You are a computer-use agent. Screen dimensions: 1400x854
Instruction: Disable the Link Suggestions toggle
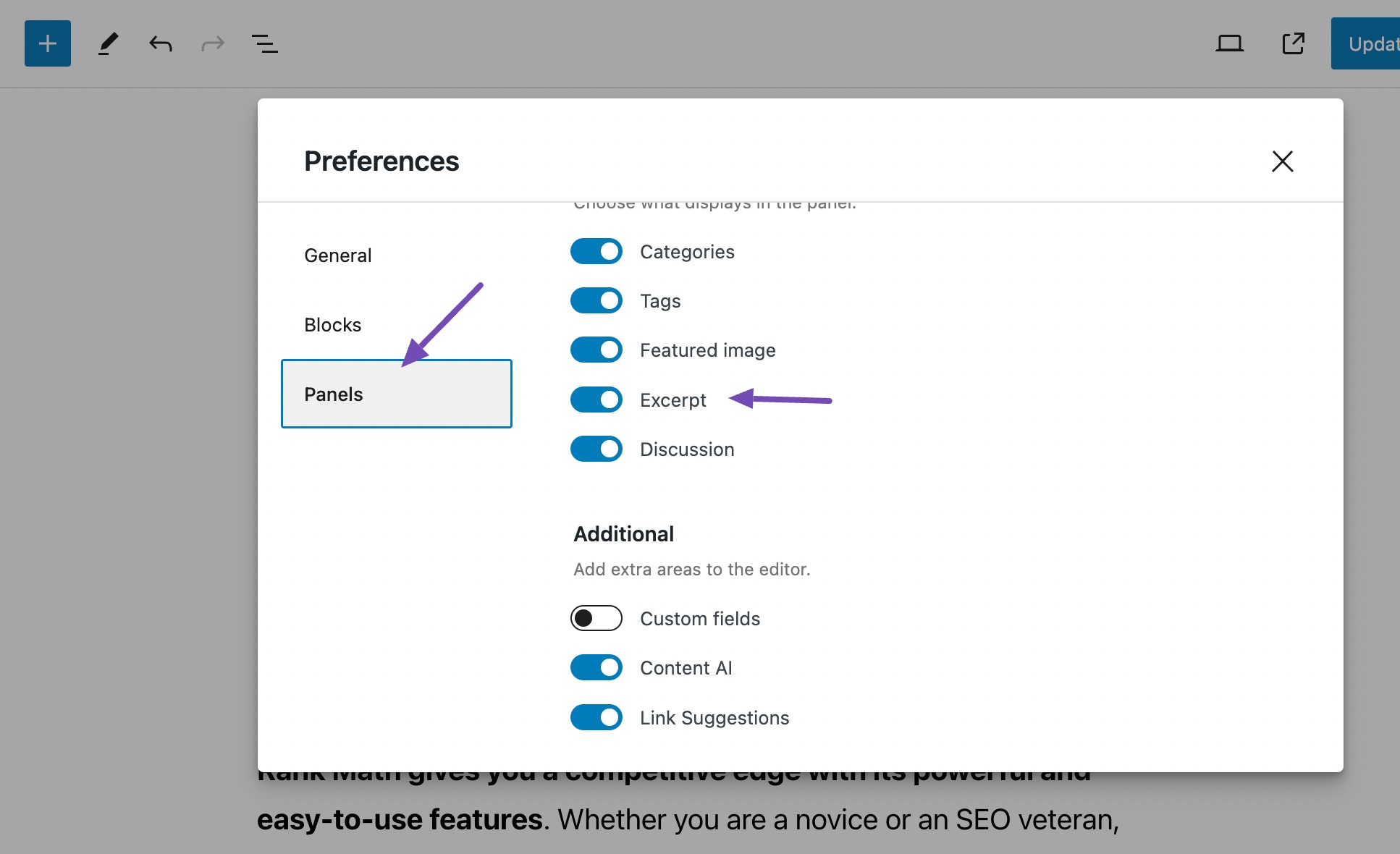596,717
